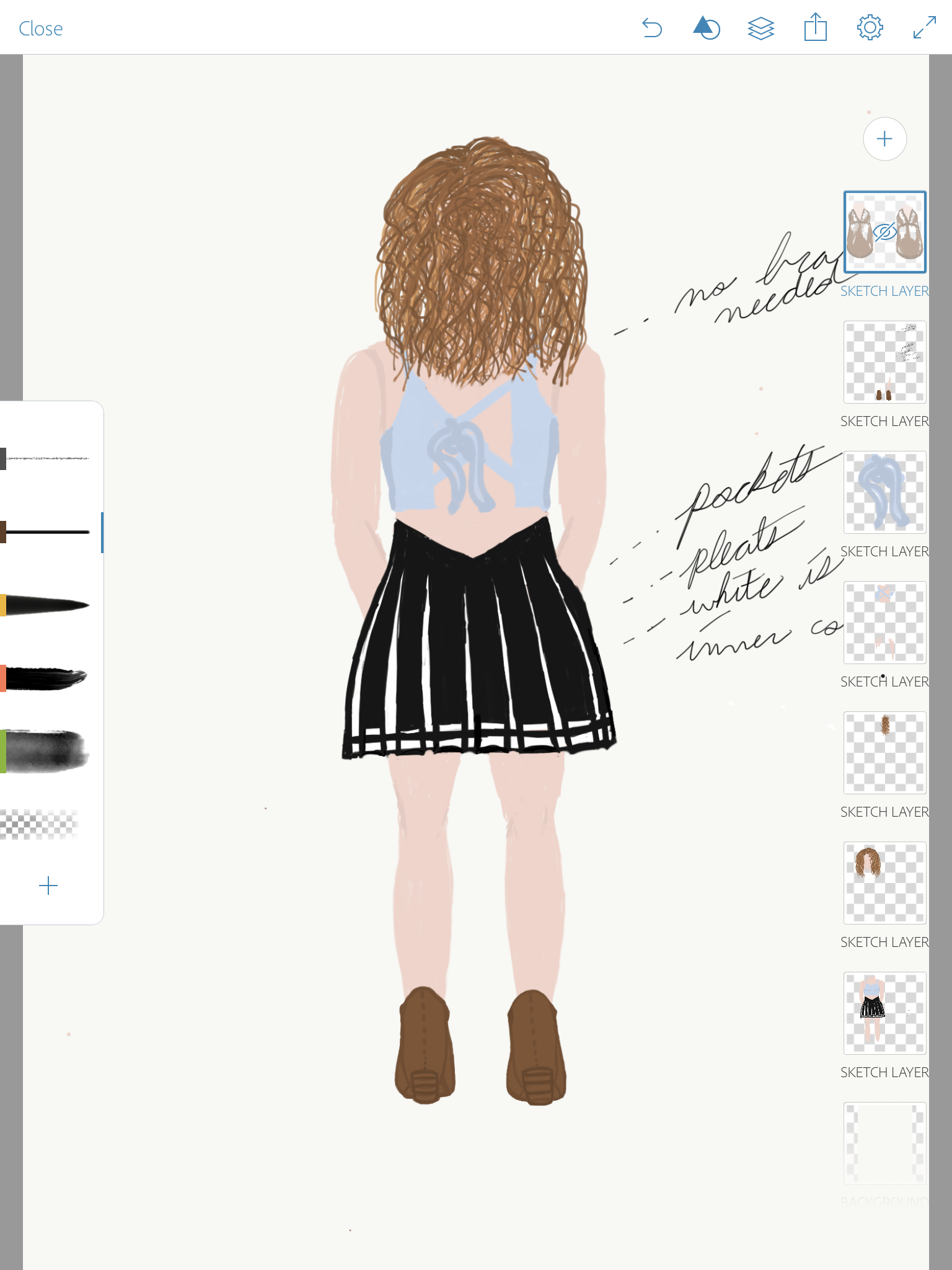Open the shapes tool in top bar
The height and width of the screenshot is (1270, 952).
click(706, 29)
